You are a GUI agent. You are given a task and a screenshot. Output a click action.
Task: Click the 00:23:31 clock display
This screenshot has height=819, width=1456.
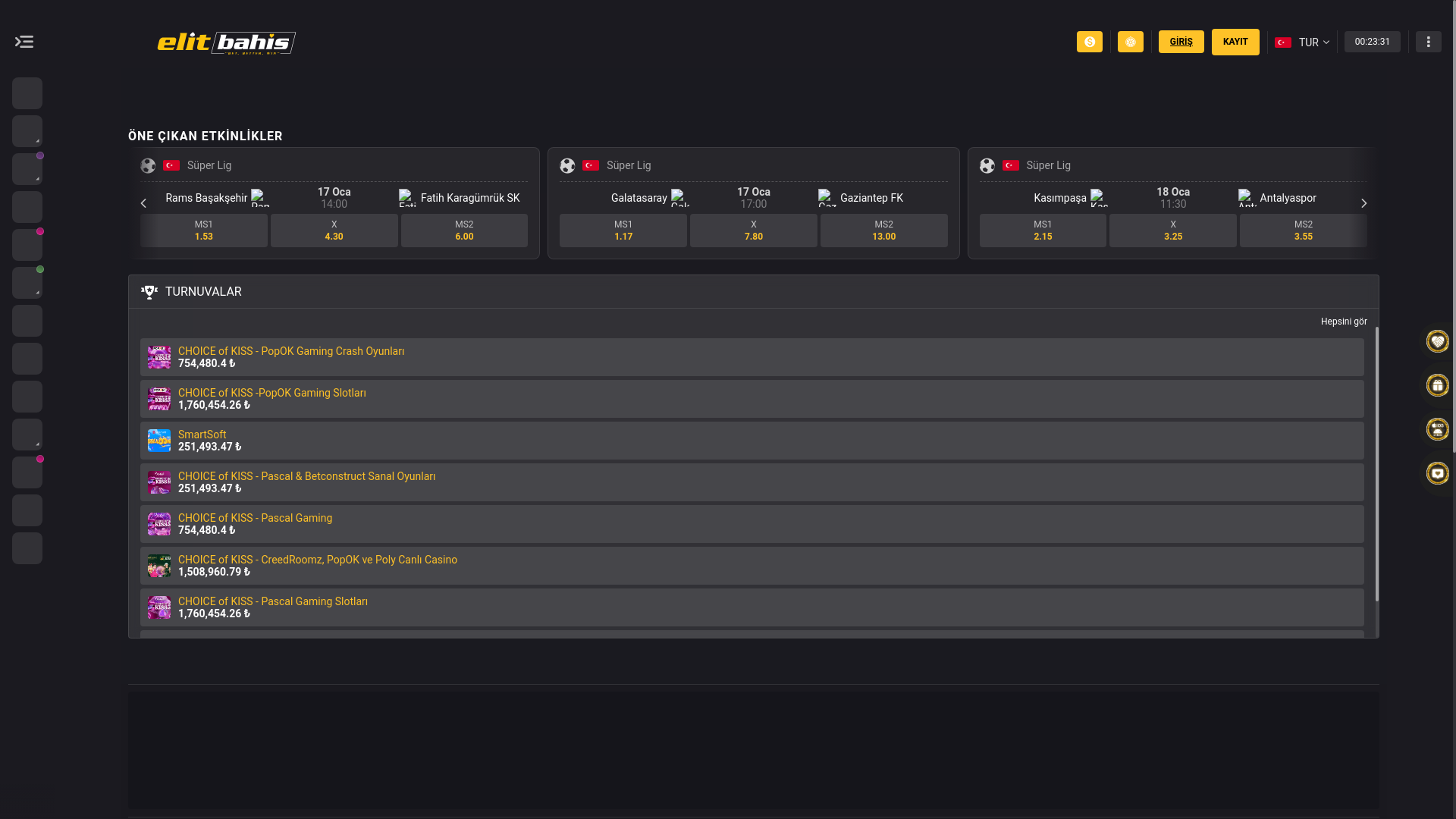(x=1373, y=42)
